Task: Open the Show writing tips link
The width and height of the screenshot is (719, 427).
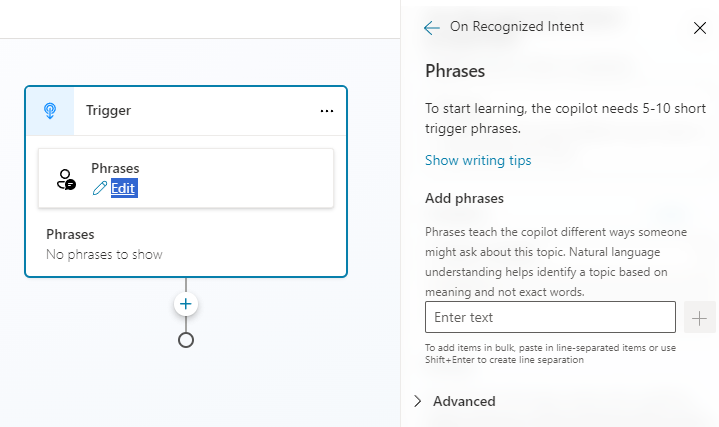Action: pyautogui.click(x=478, y=160)
